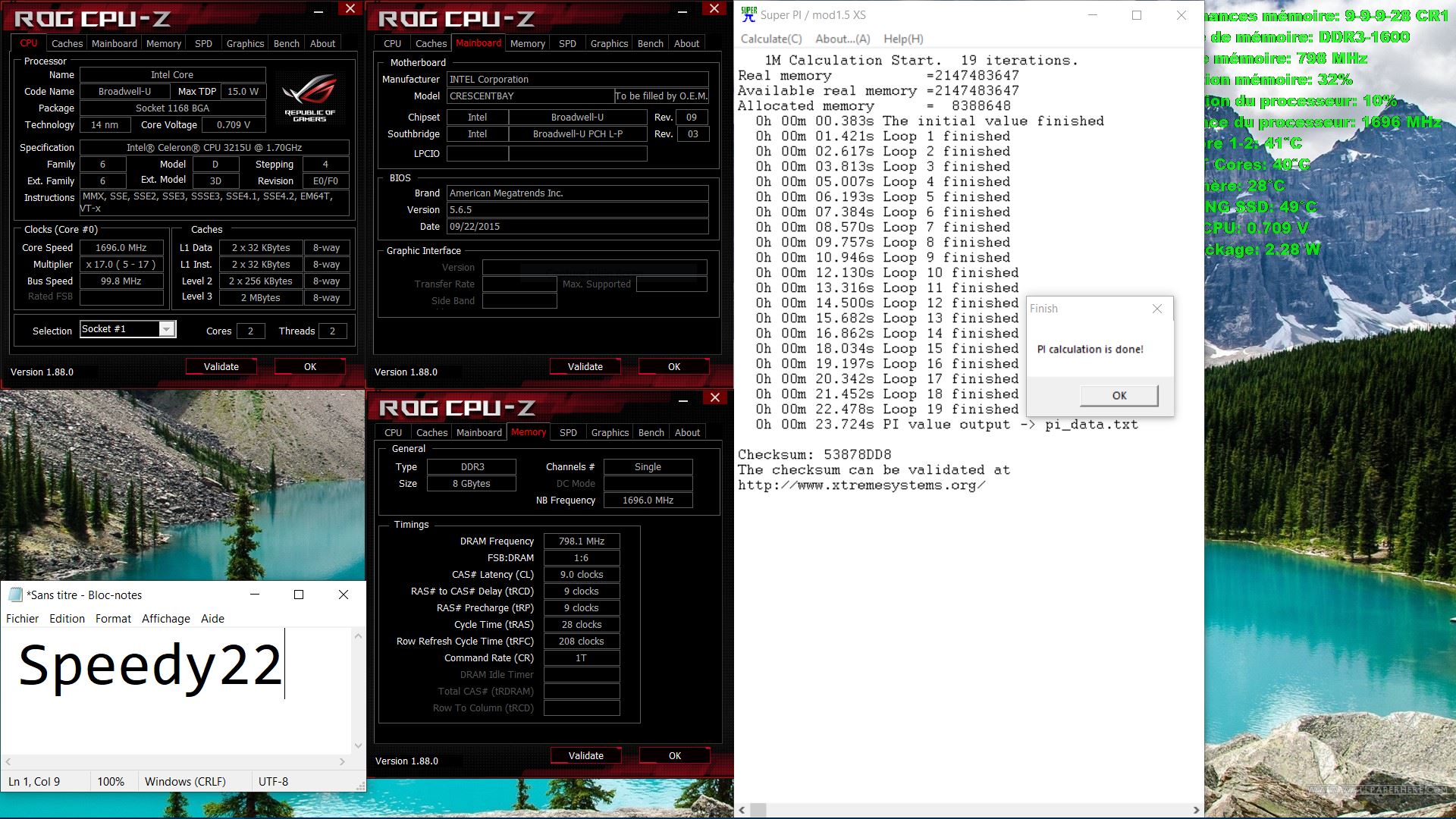Switch to CPU tab in Mainboard window
The width and height of the screenshot is (1456, 819).
393,44
